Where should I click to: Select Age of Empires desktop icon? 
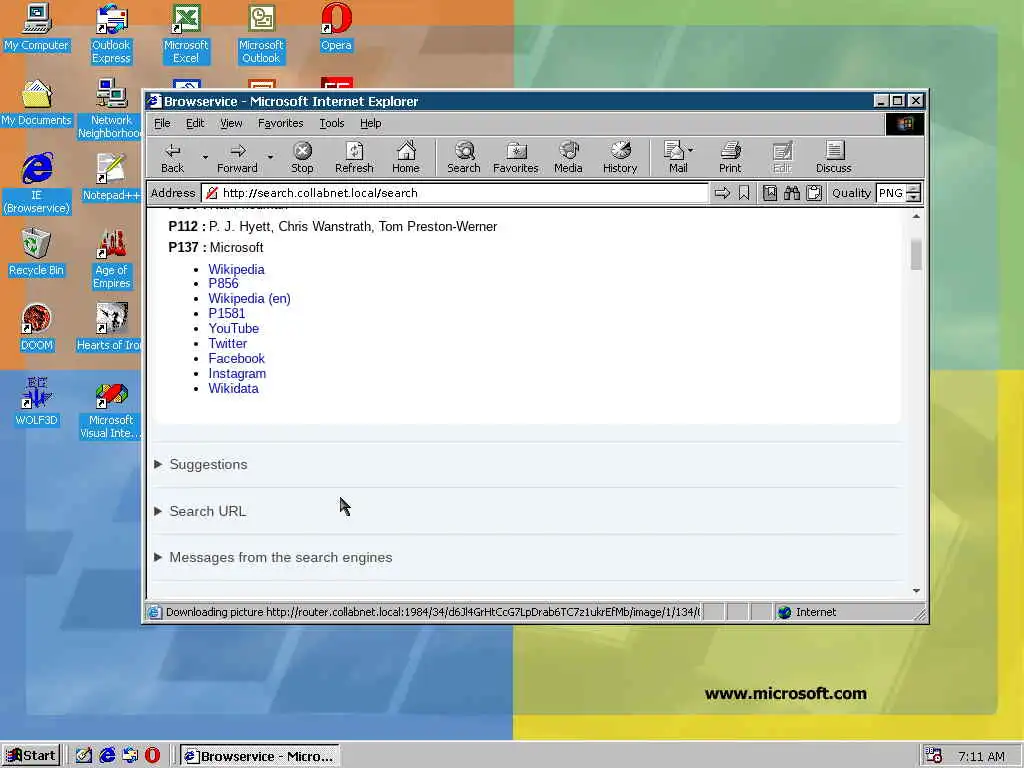[111, 259]
